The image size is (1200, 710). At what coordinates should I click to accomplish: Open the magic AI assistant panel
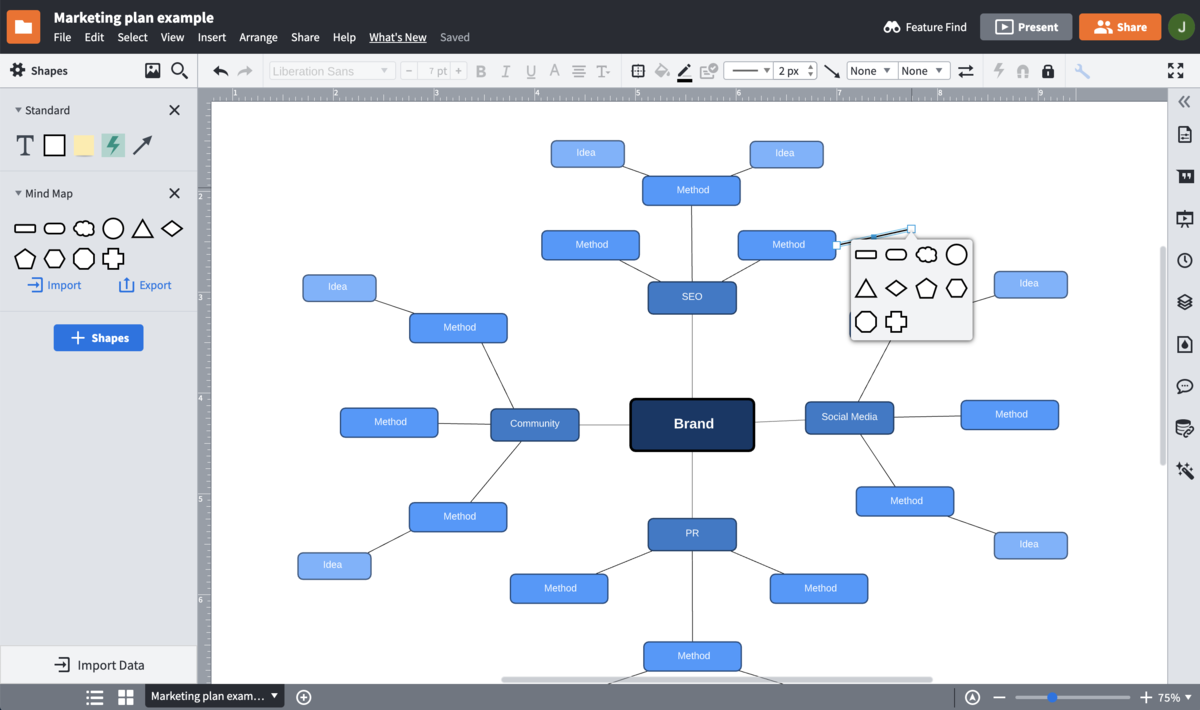1185,470
